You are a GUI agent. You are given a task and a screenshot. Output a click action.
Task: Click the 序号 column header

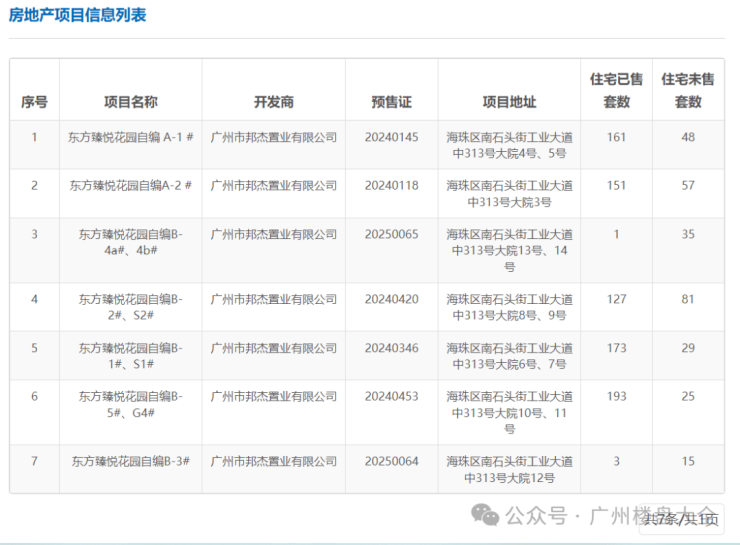[34, 102]
